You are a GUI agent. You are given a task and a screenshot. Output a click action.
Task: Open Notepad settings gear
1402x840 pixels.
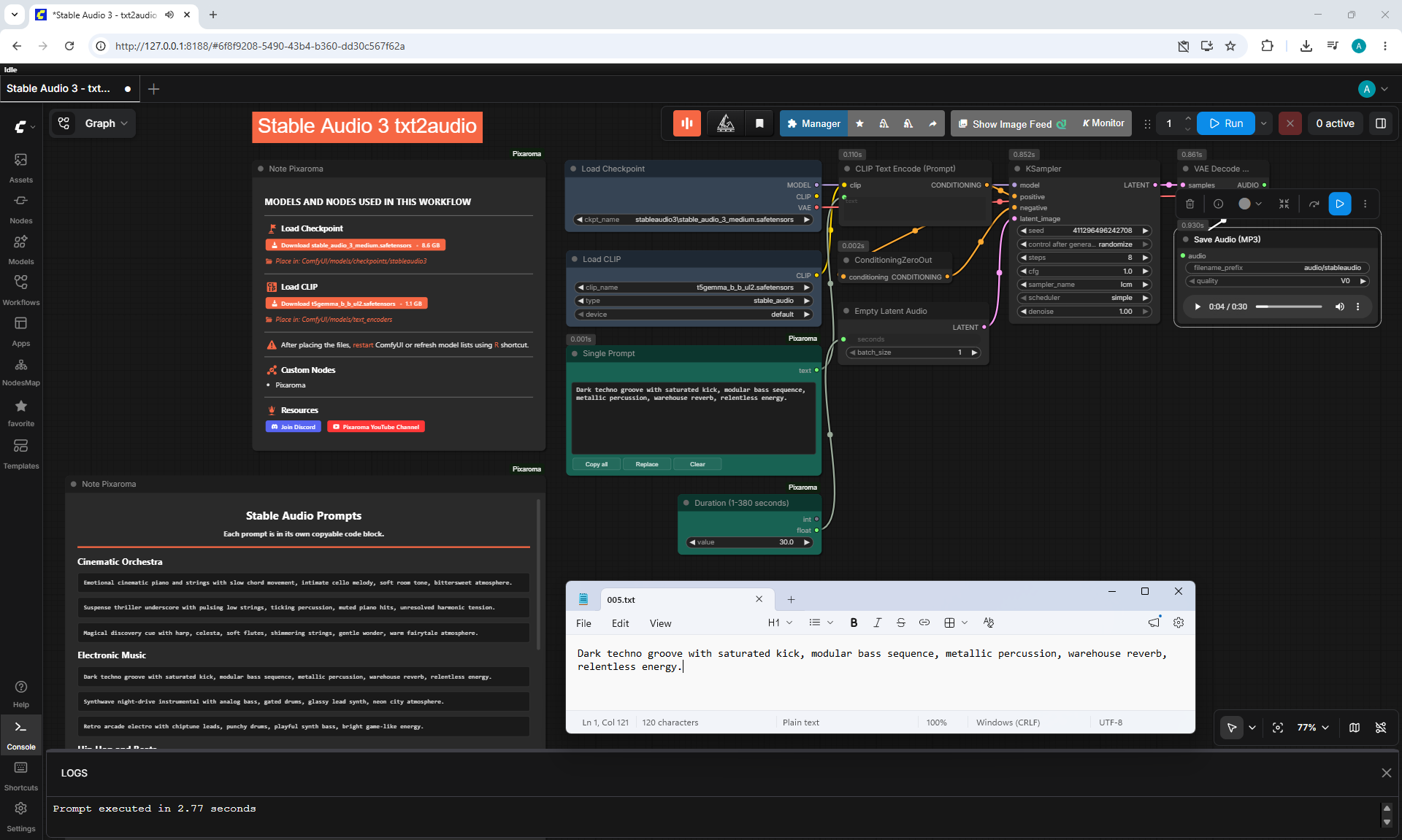(1179, 623)
